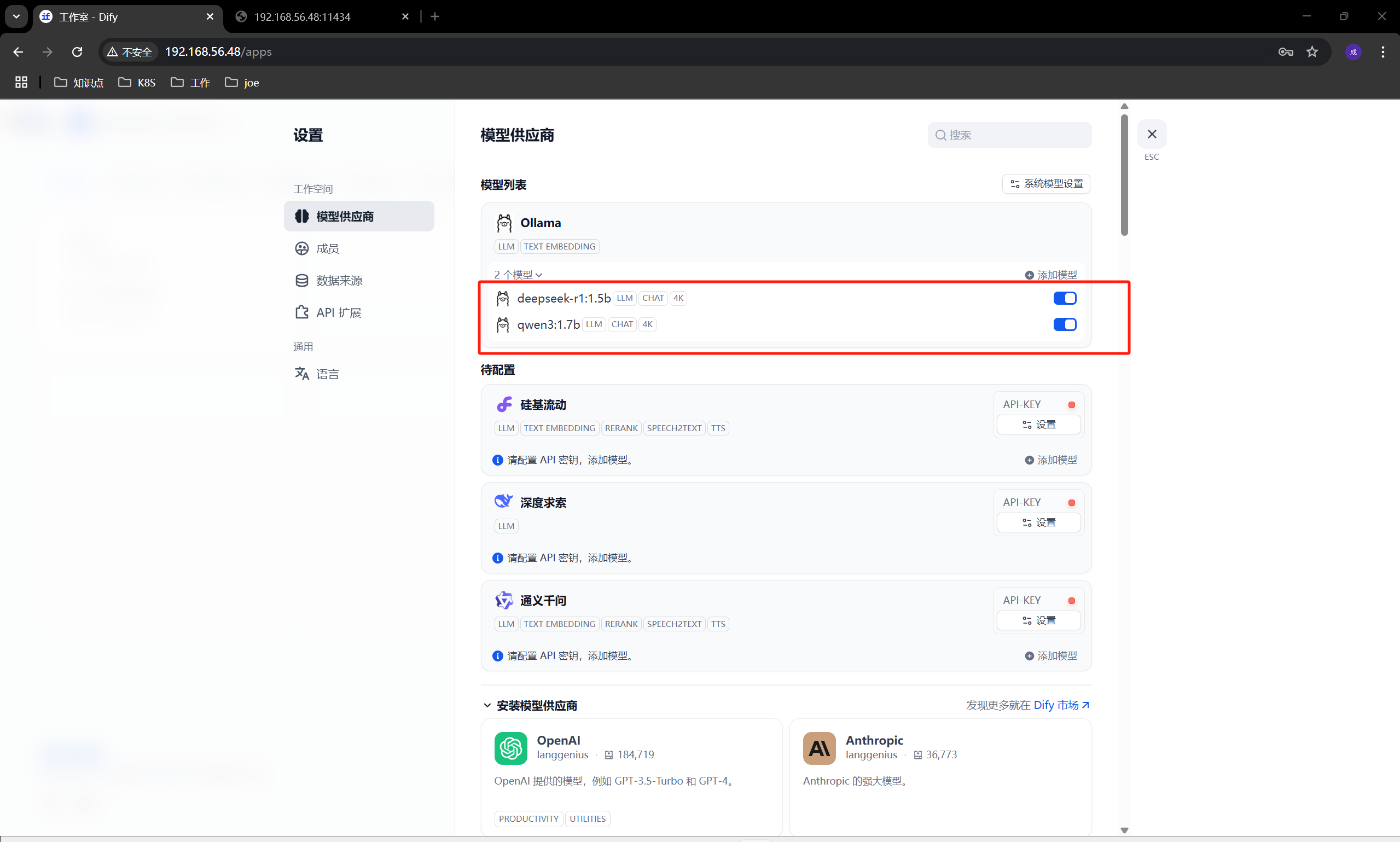Collapse the 2 个模型 list

click(x=518, y=275)
